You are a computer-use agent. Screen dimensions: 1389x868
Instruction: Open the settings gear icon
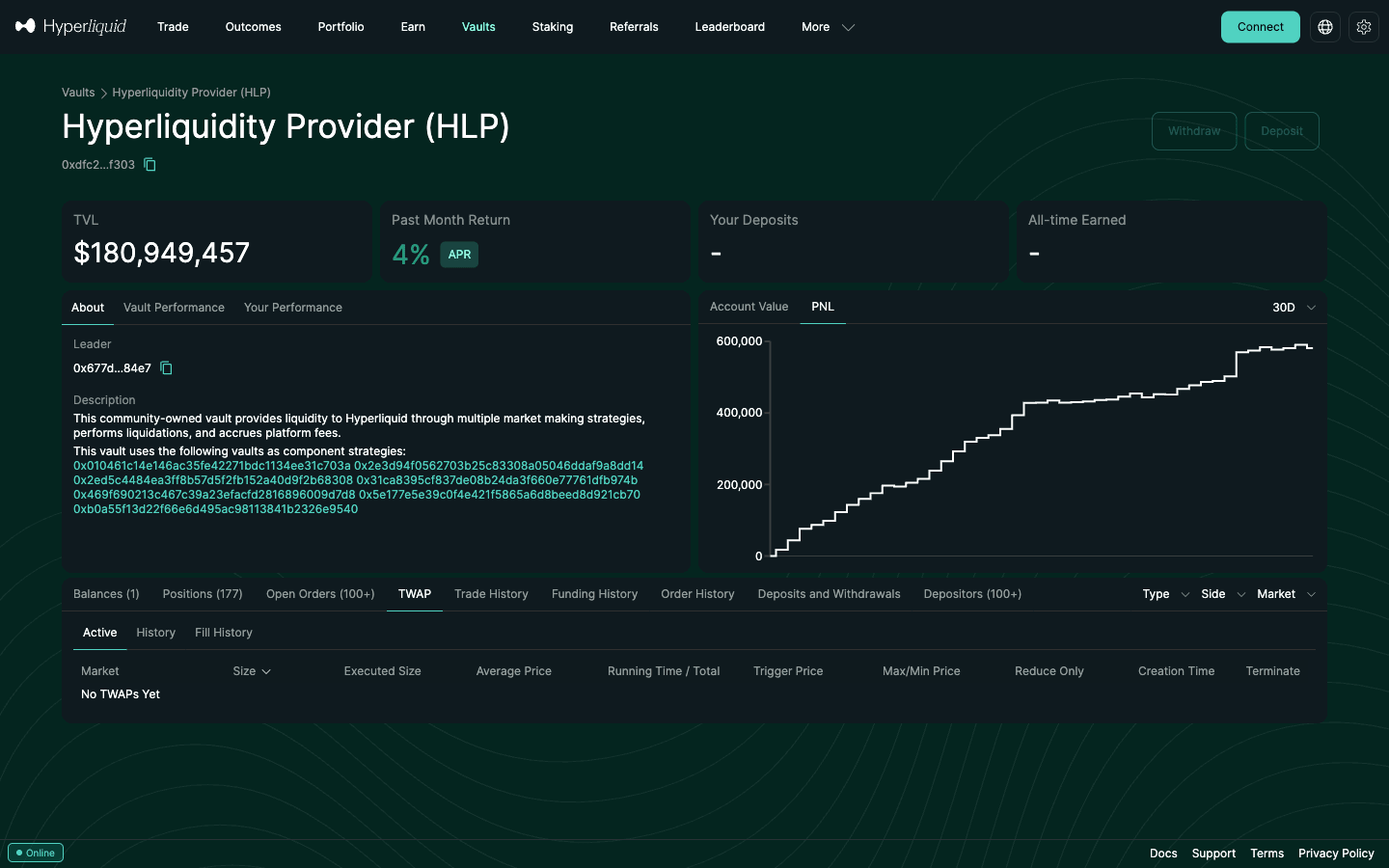point(1364,27)
